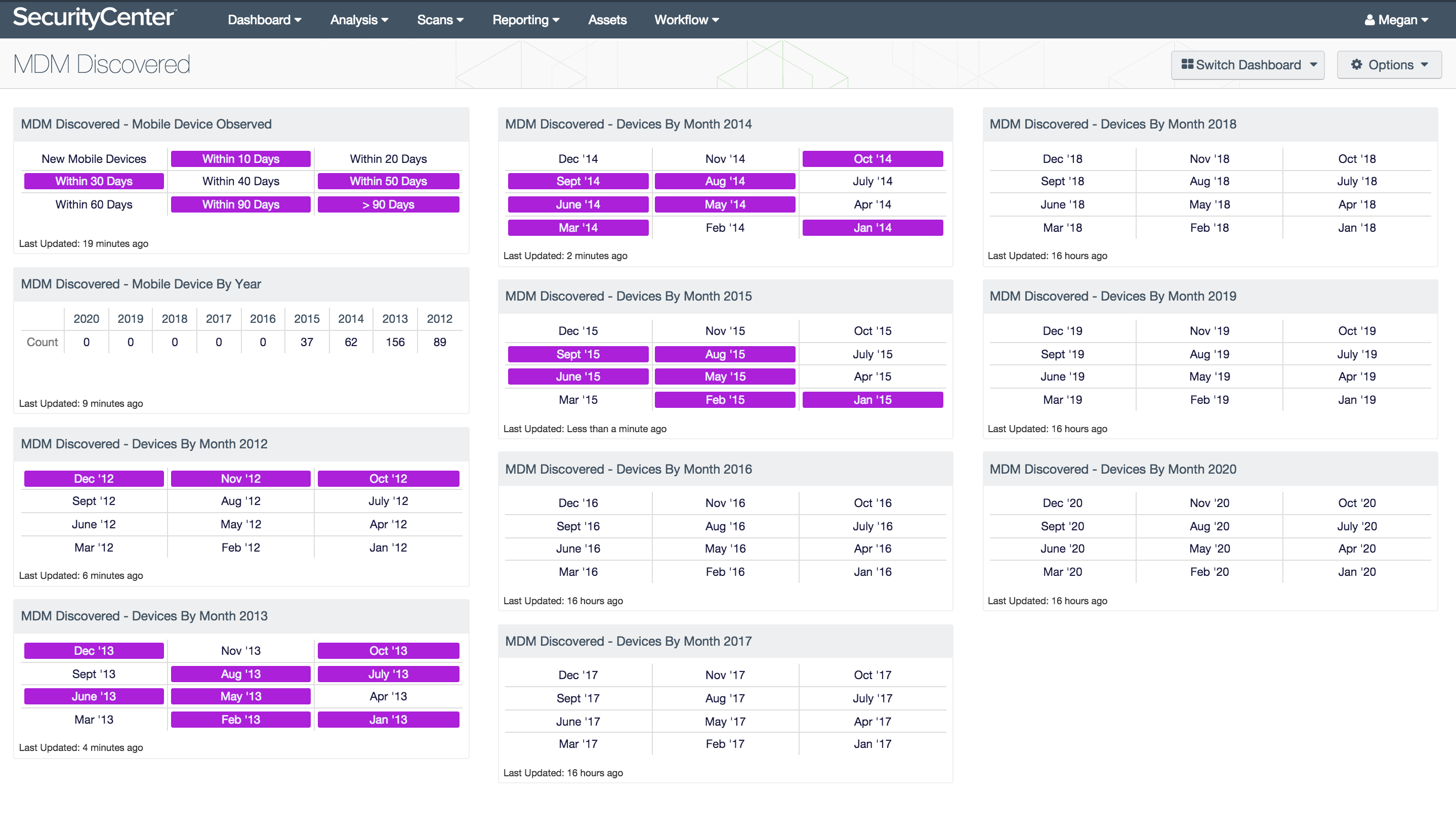Click the Apr '13 cell
Screen dimensions: 1456x838
point(389,696)
